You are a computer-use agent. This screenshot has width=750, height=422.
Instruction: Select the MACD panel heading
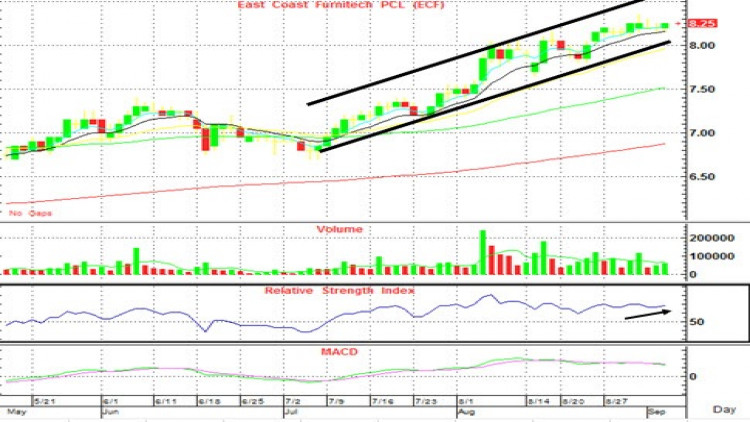point(339,352)
